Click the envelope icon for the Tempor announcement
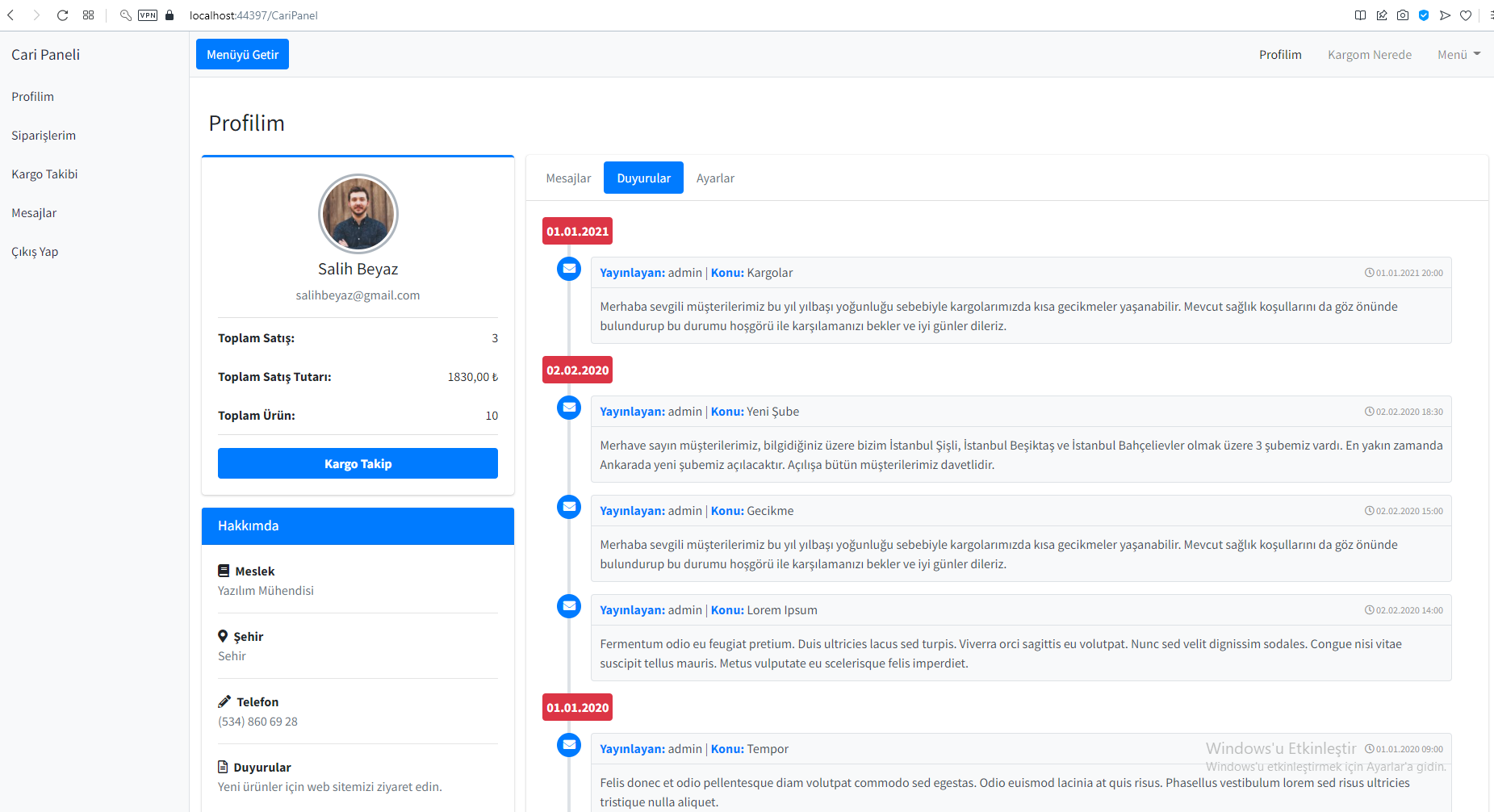 [569, 745]
